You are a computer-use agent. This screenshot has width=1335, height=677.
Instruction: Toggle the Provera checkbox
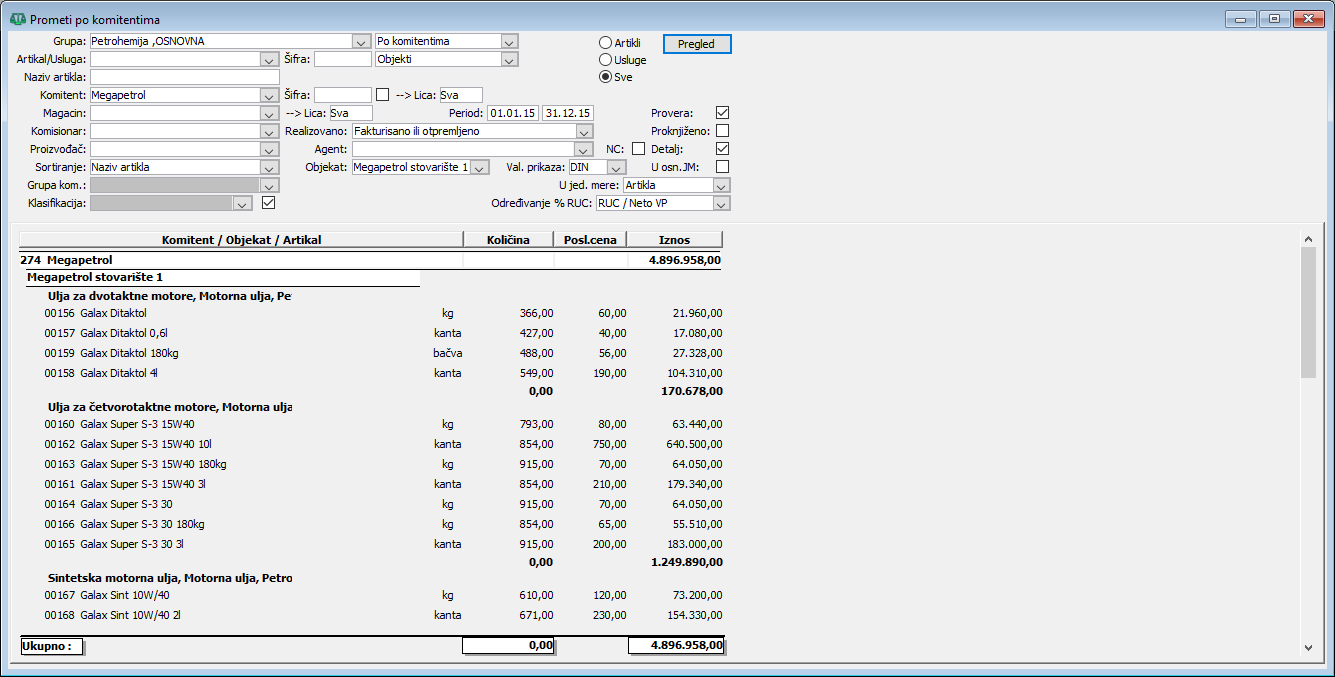coord(723,113)
